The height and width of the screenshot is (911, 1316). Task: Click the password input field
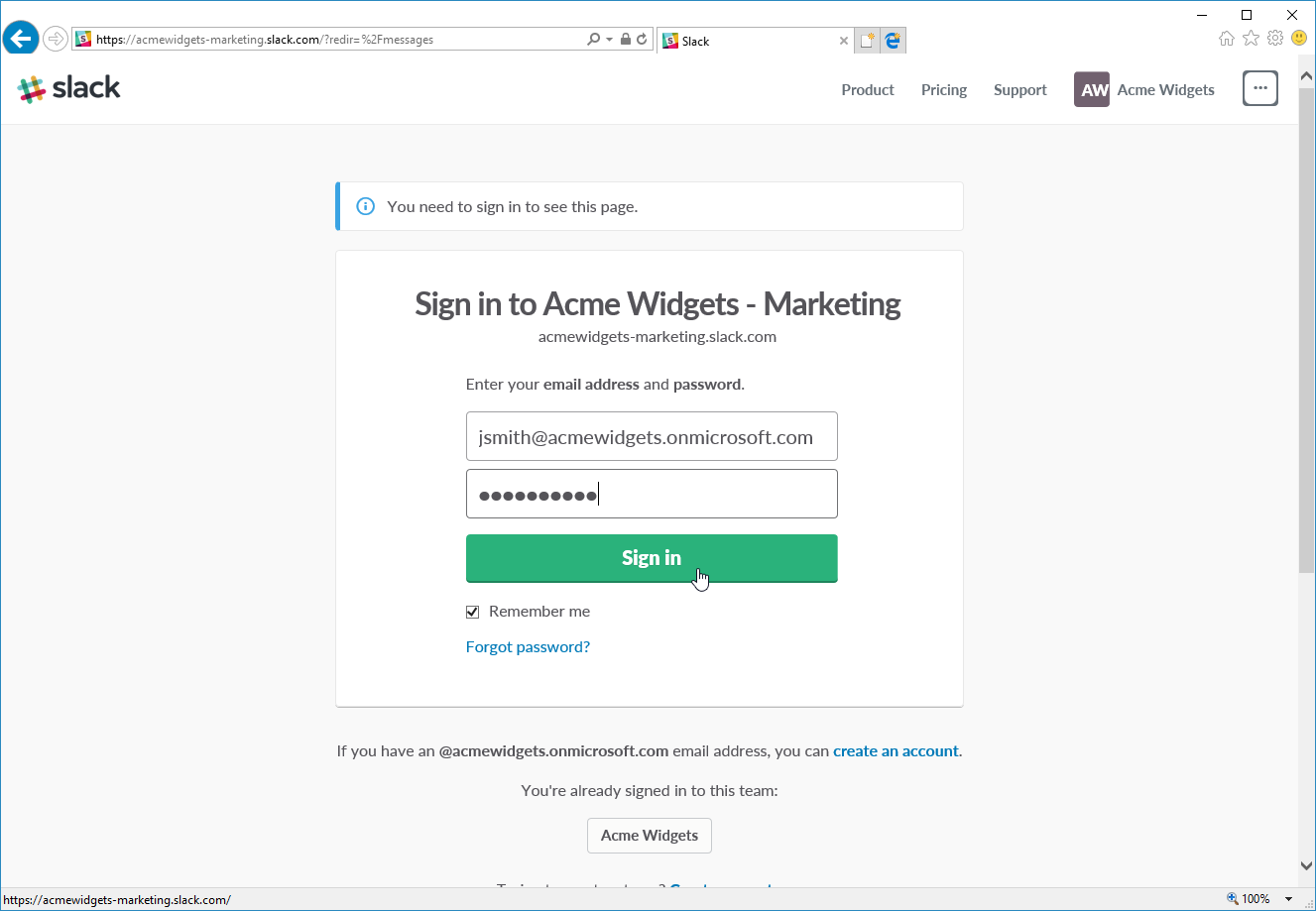(x=652, y=494)
